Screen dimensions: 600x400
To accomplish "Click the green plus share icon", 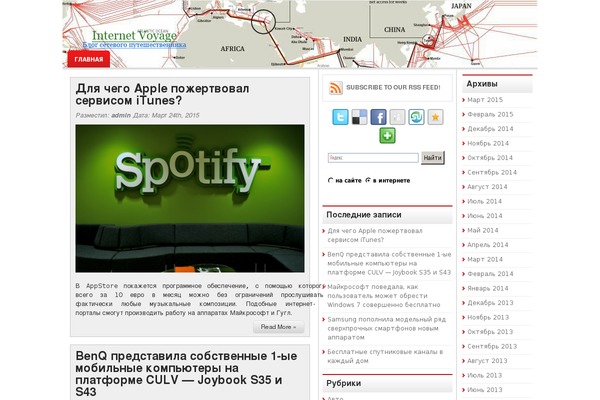I will pyautogui.click(x=387, y=136).
